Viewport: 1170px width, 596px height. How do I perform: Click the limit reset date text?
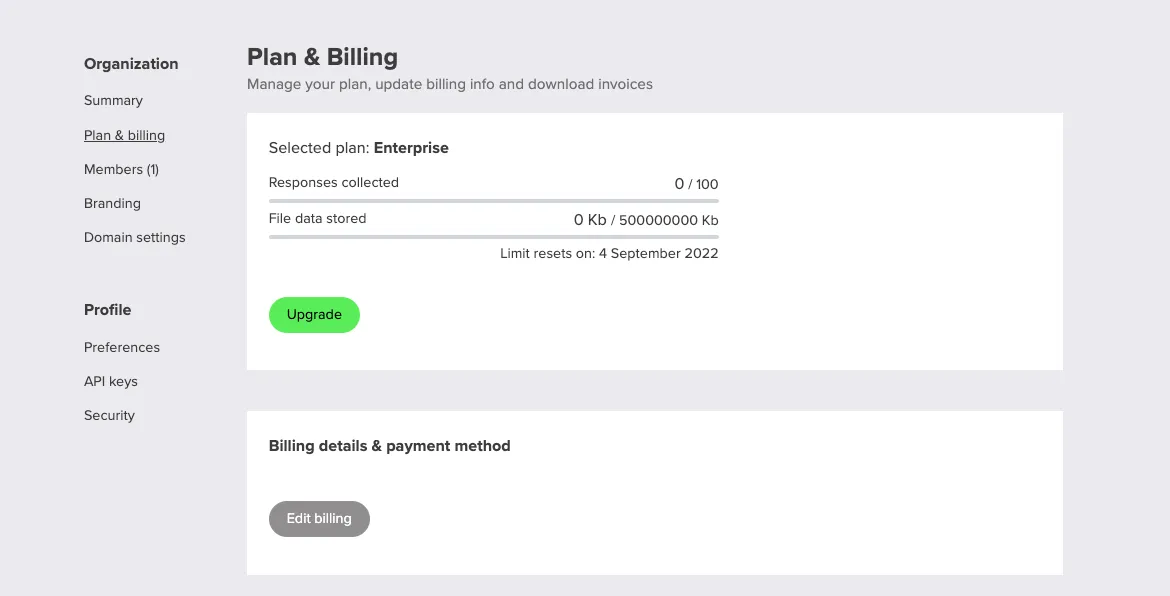tap(609, 253)
